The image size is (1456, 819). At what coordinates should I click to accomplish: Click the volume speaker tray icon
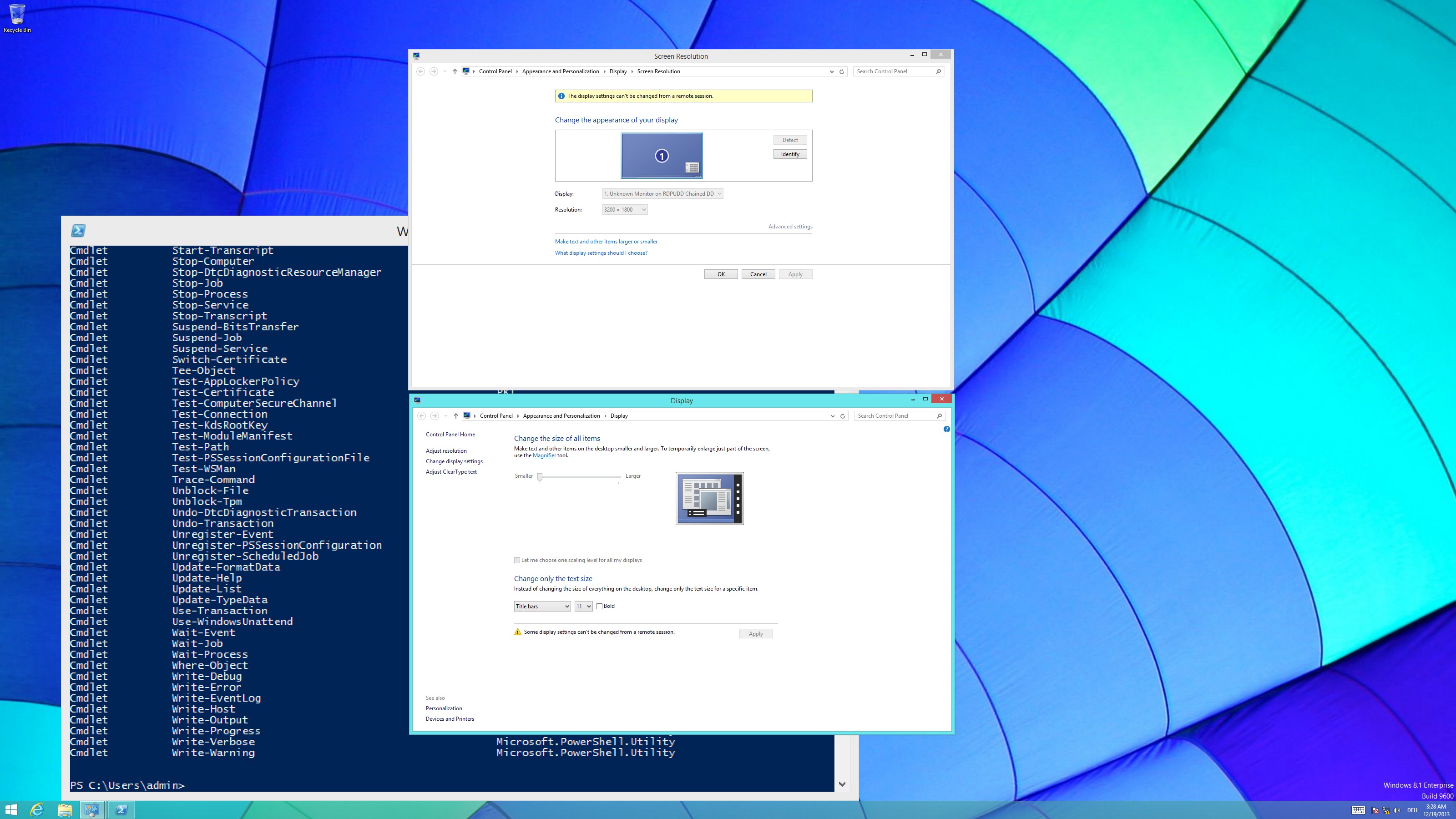pos(1397,810)
